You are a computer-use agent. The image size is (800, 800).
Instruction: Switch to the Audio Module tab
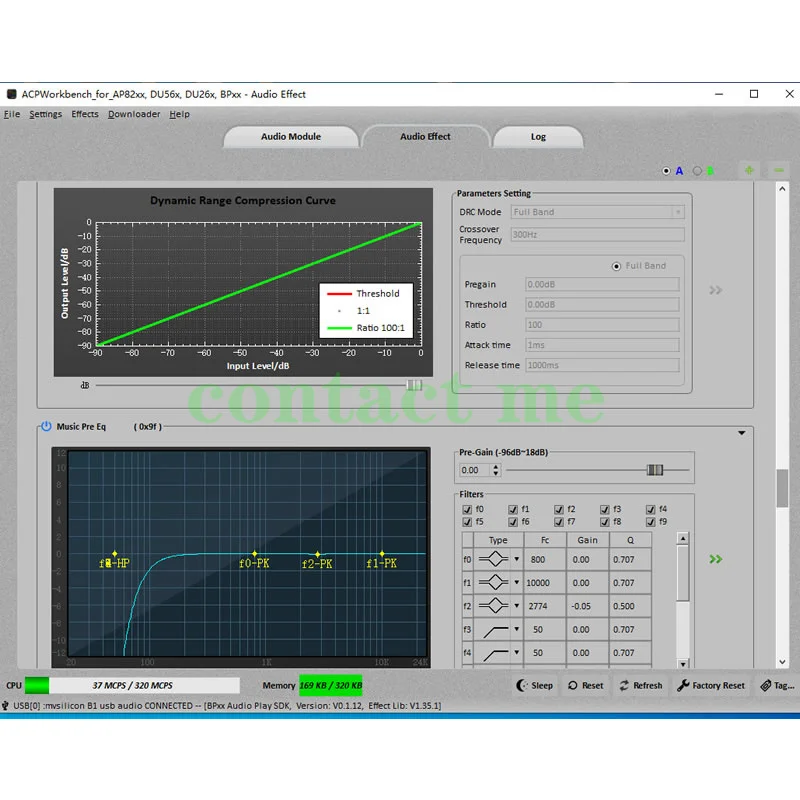291,137
